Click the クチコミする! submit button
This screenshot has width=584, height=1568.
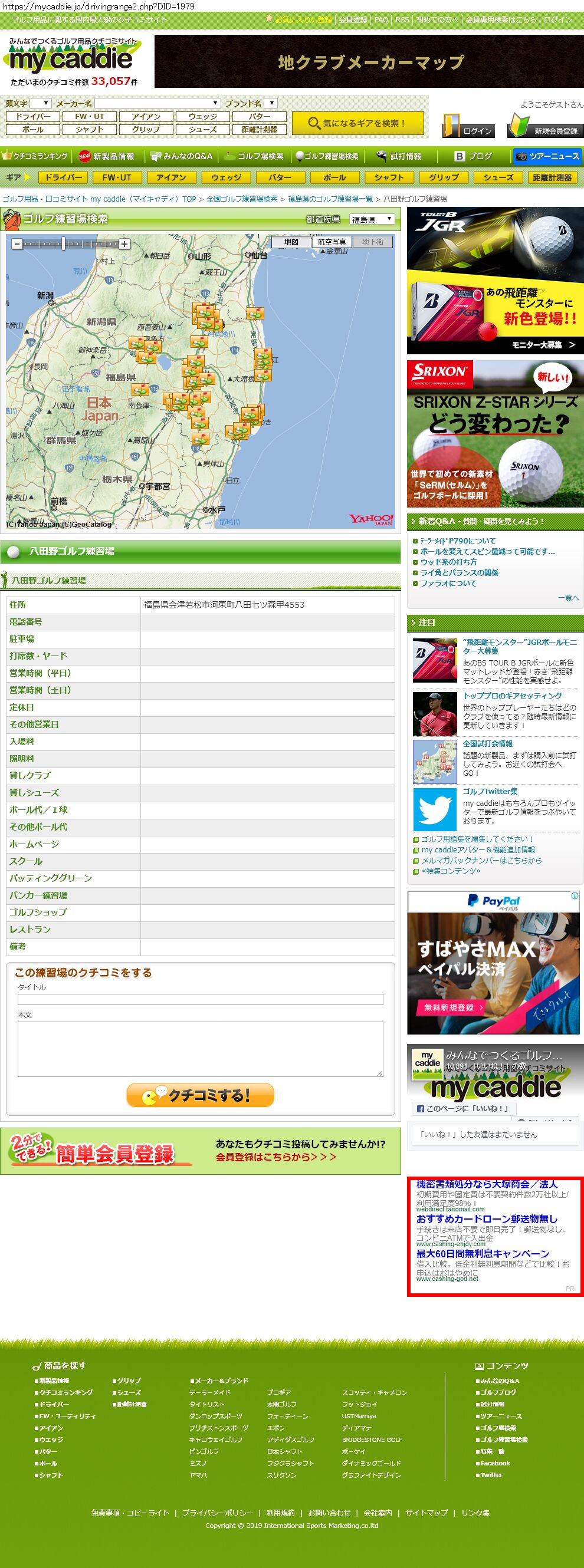(x=201, y=1095)
